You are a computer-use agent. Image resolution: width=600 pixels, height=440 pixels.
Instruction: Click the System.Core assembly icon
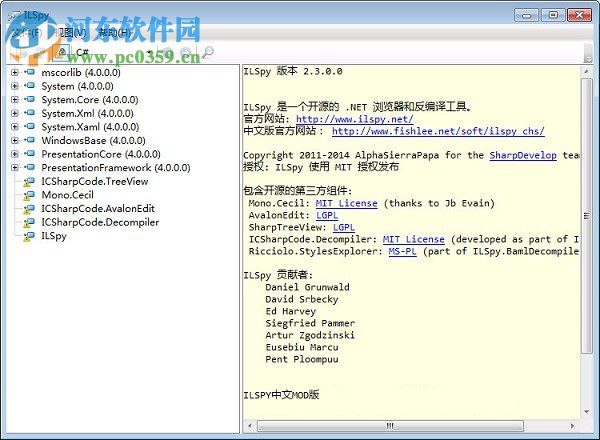pos(29,99)
